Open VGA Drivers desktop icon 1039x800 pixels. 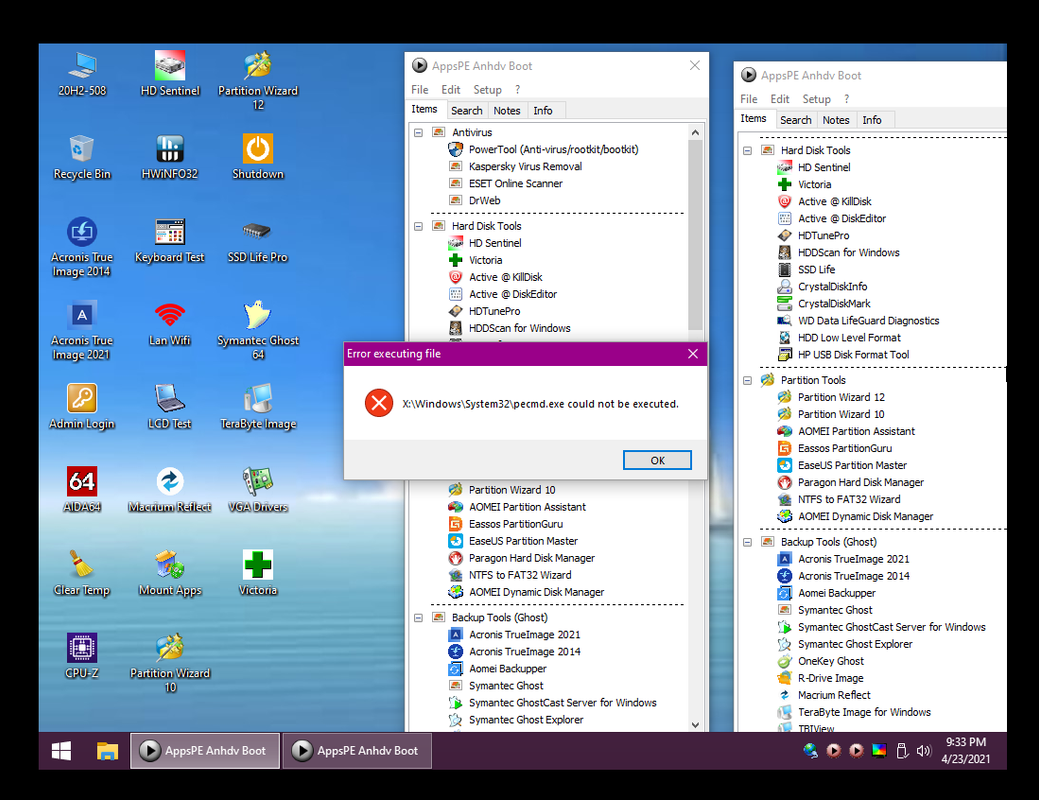coord(258,490)
